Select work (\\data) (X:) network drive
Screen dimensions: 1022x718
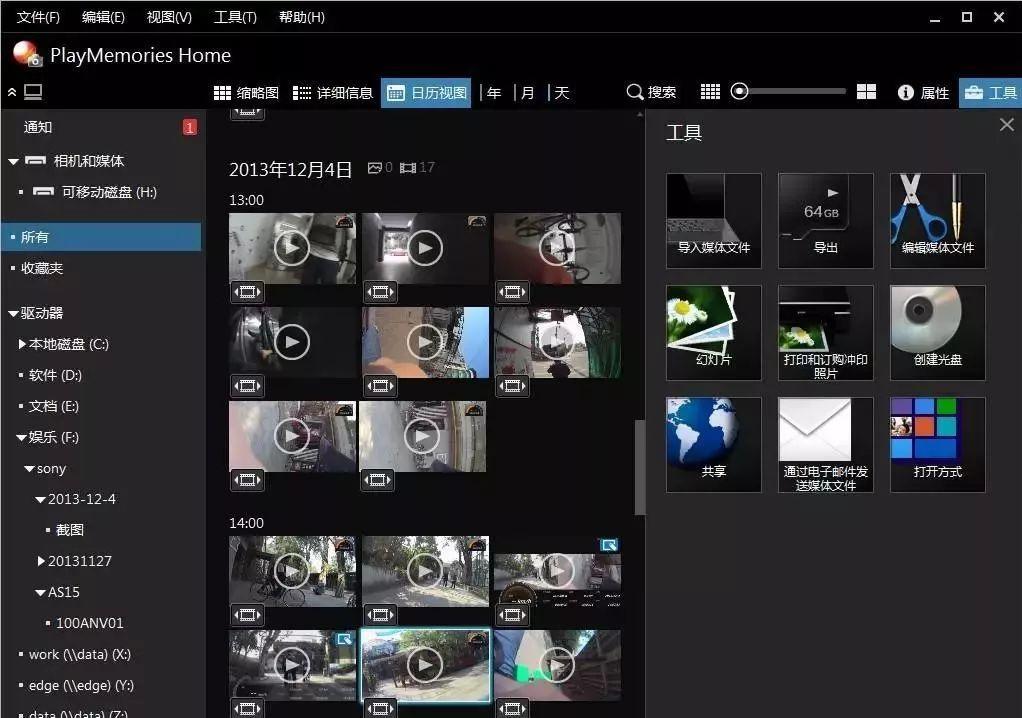pyautogui.click(x=80, y=654)
